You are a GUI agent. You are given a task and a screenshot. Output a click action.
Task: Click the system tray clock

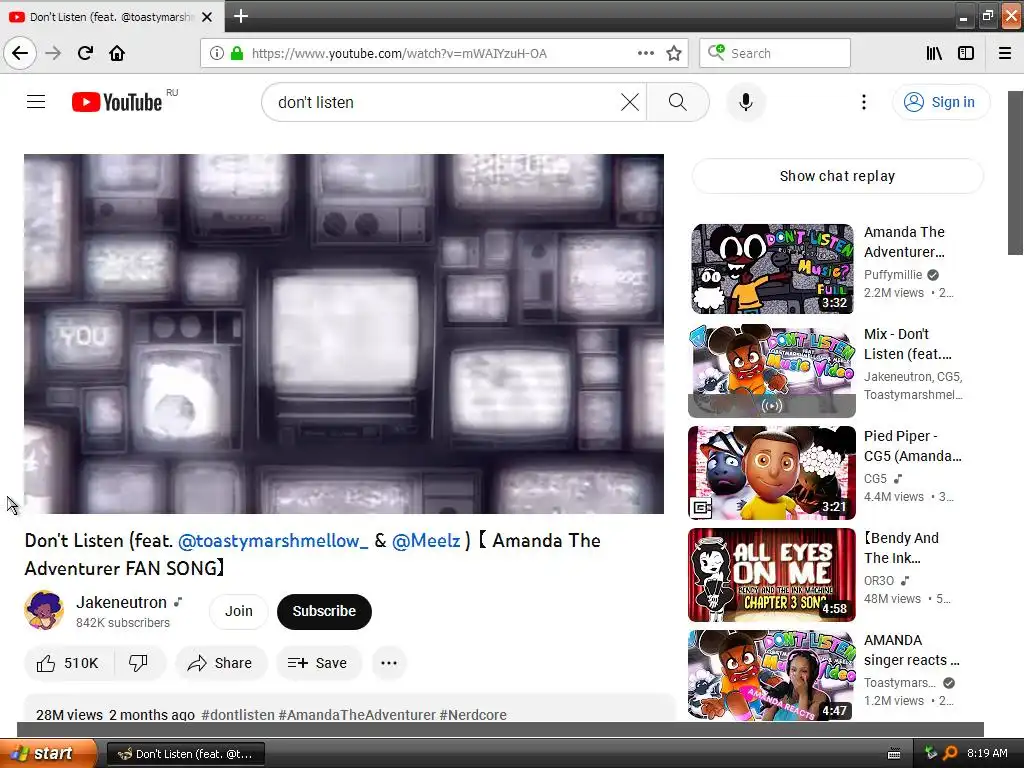click(987, 753)
